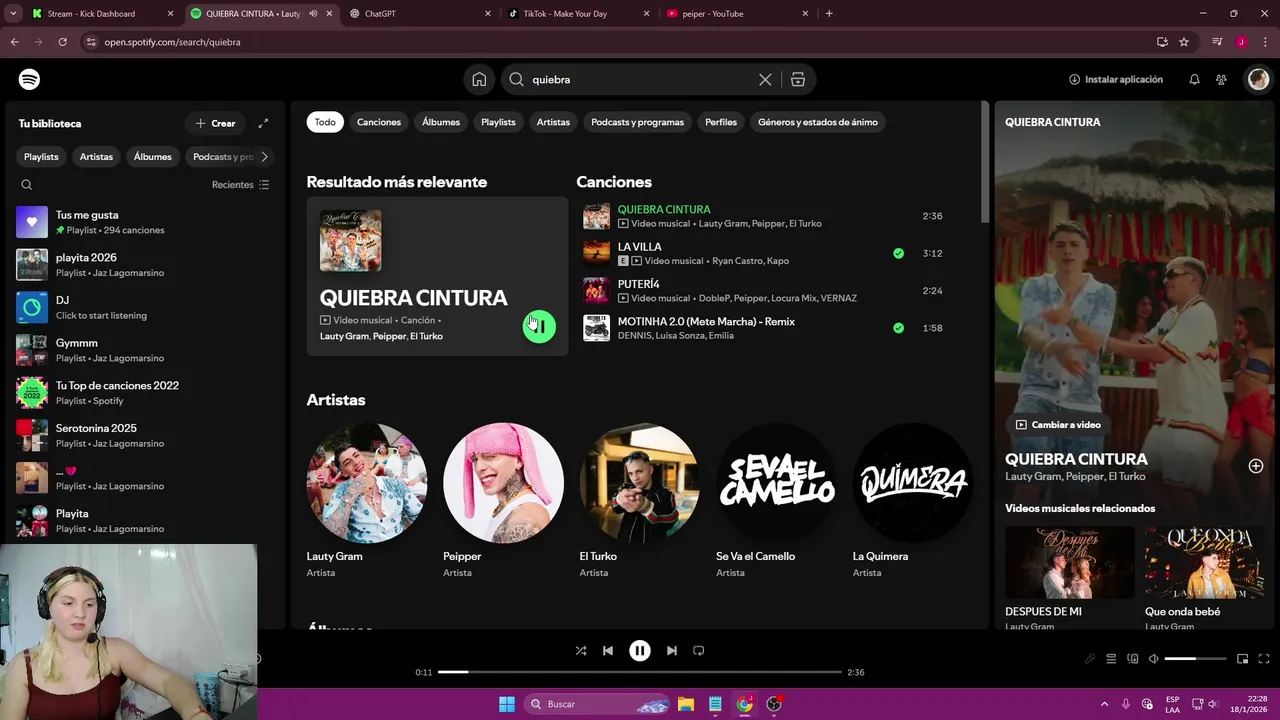Switch to video with Cambiar a video
The image size is (1280, 720).
pos(1058,424)
